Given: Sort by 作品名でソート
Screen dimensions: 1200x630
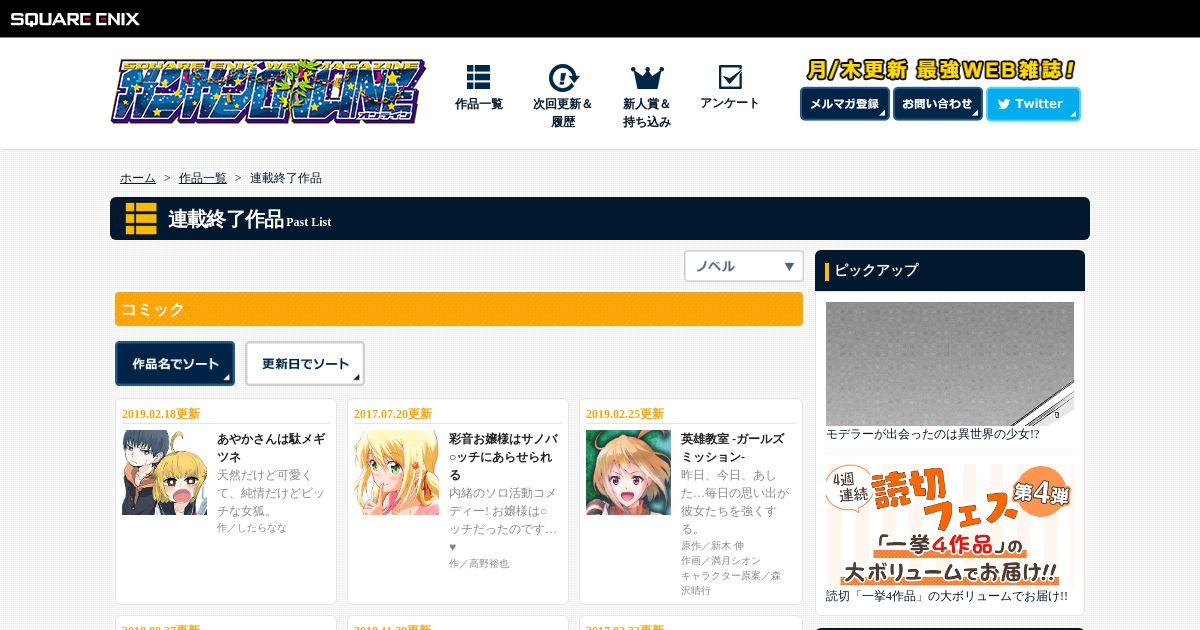Looking at the screenshot, I should click(175, 364).
